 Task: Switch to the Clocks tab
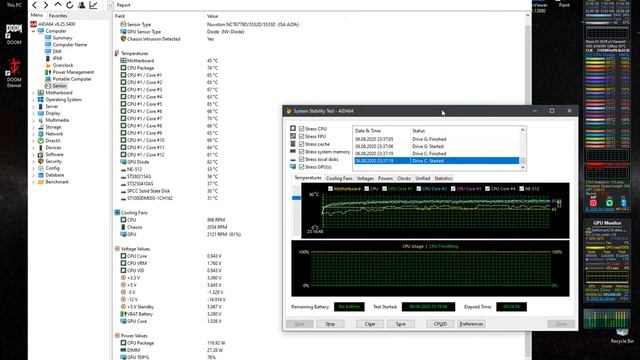click(x=404, y=178)
